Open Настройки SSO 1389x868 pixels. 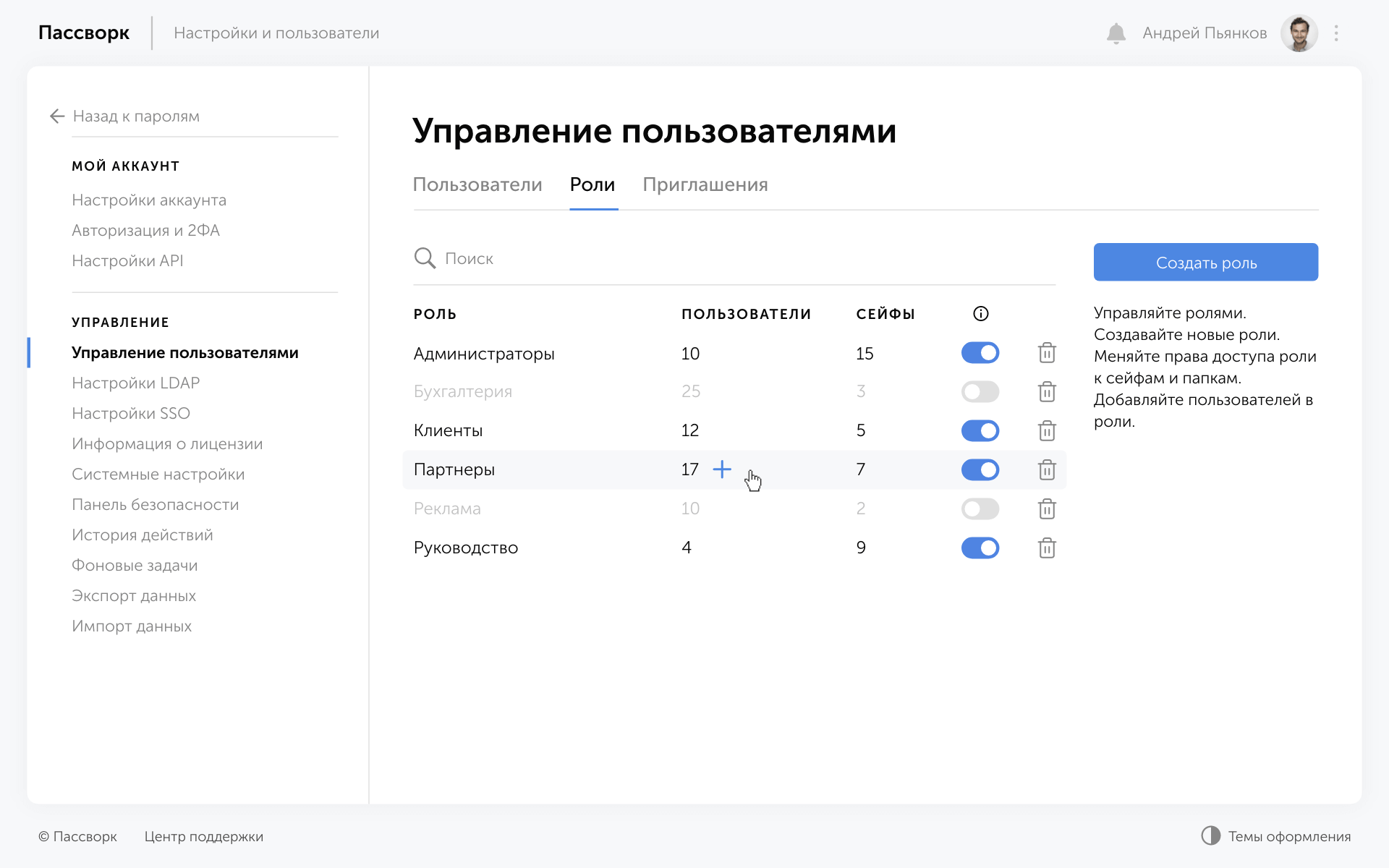(131, 414)
